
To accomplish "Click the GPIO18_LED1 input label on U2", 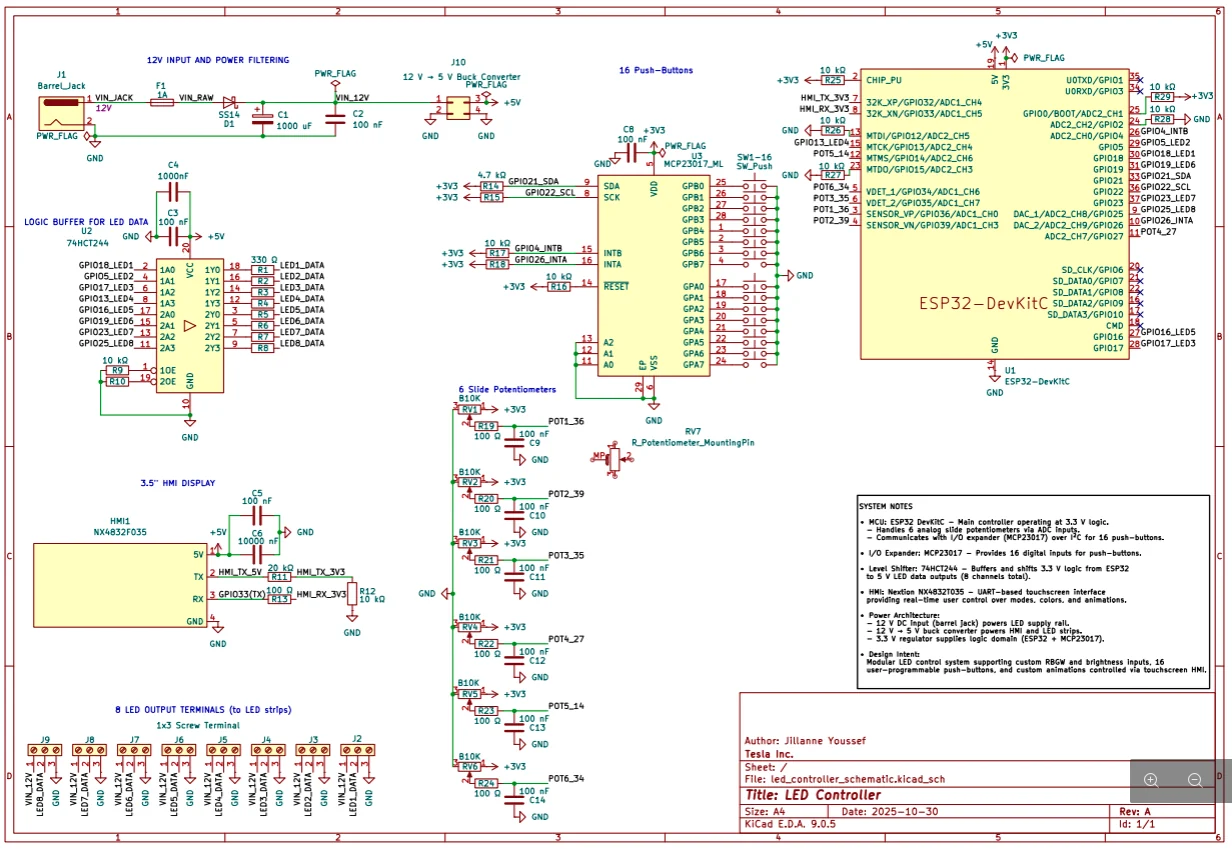I will pos(106,265).
